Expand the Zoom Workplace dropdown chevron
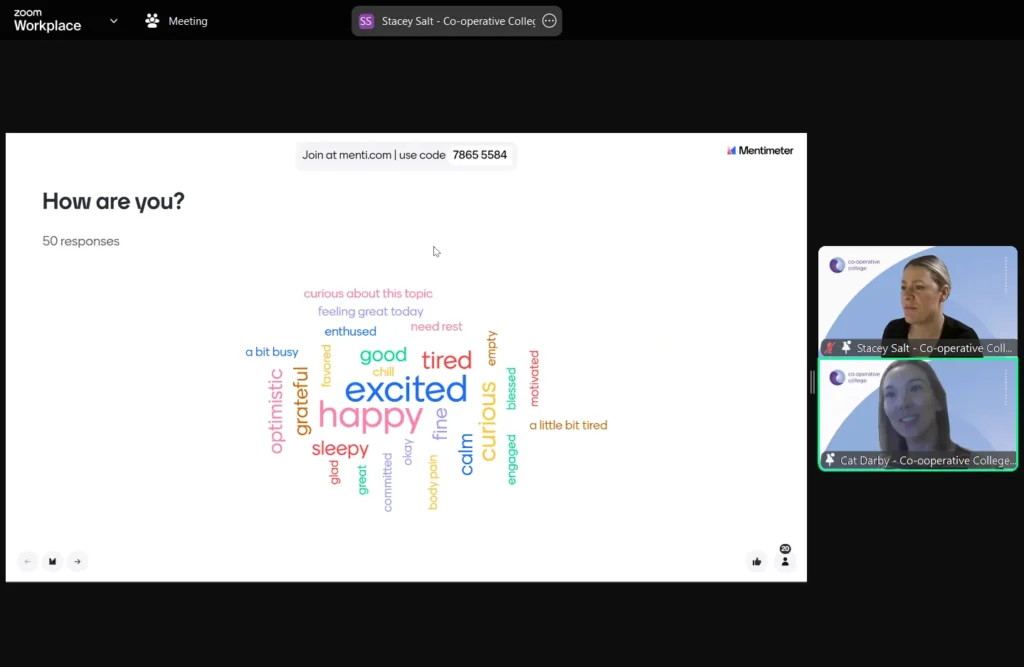The image size is (1024, 667). pyautogui.click(x=113, y=21)
